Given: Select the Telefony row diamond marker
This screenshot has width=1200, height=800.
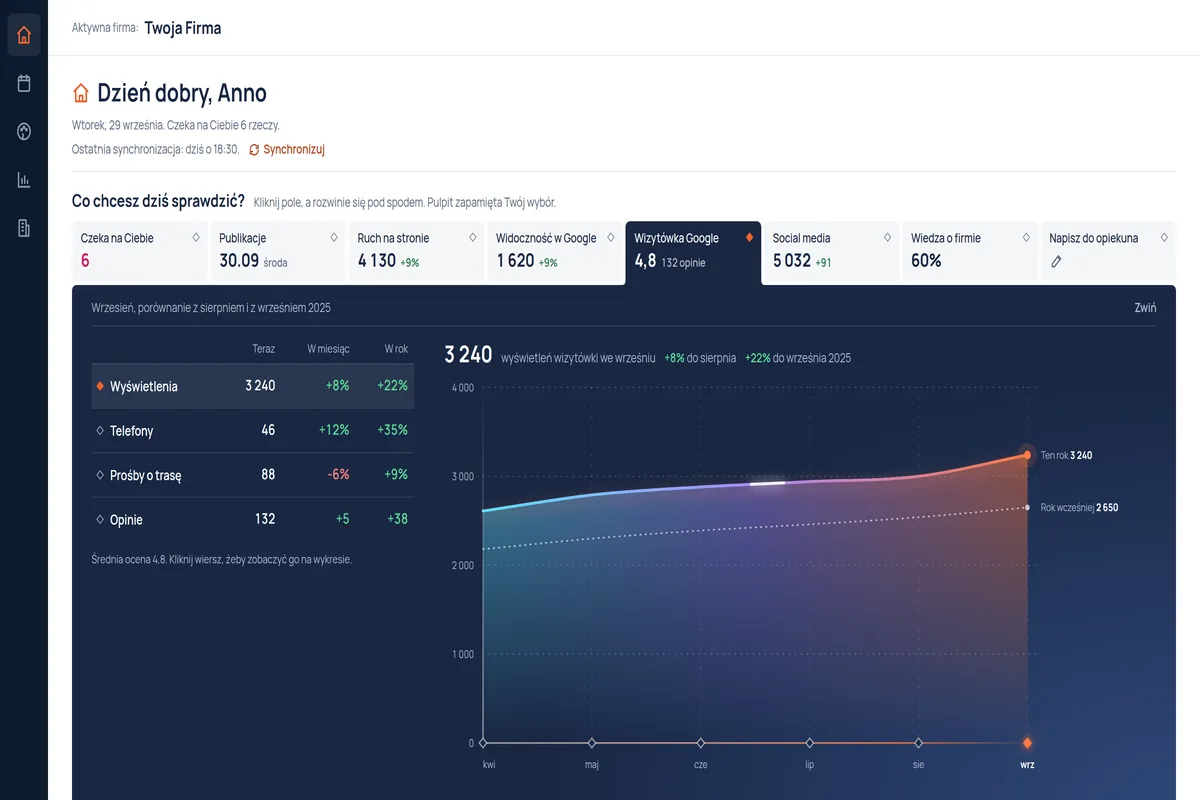Looking at the screenshot, I should [x=100, y=431].
